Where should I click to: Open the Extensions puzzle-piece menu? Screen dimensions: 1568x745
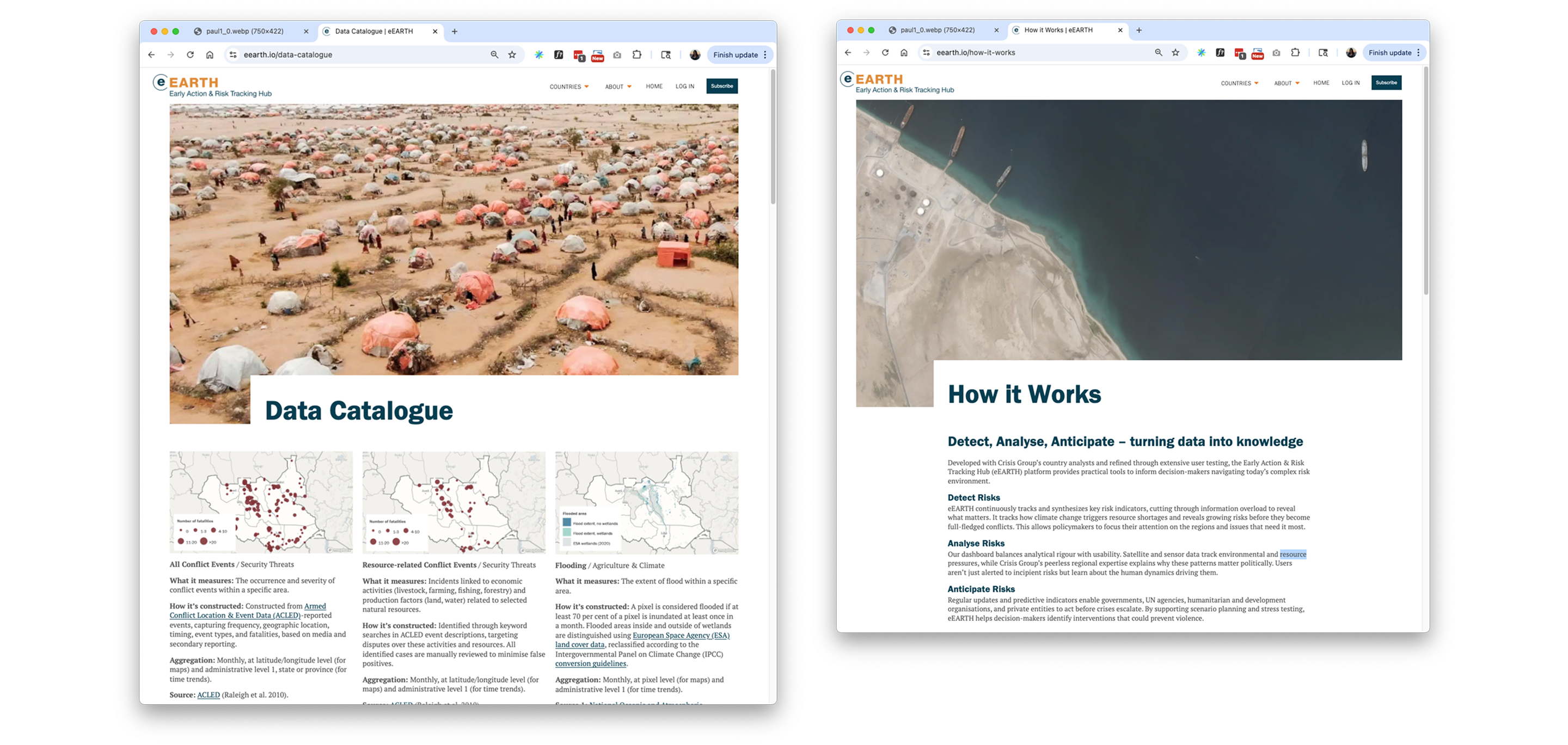pyautogui.click(x=636, y=54)
